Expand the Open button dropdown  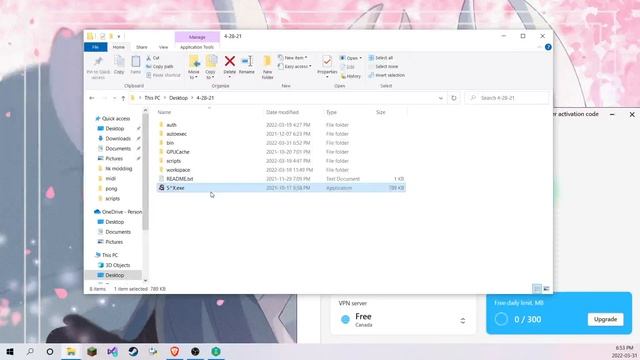click(360, 58)
